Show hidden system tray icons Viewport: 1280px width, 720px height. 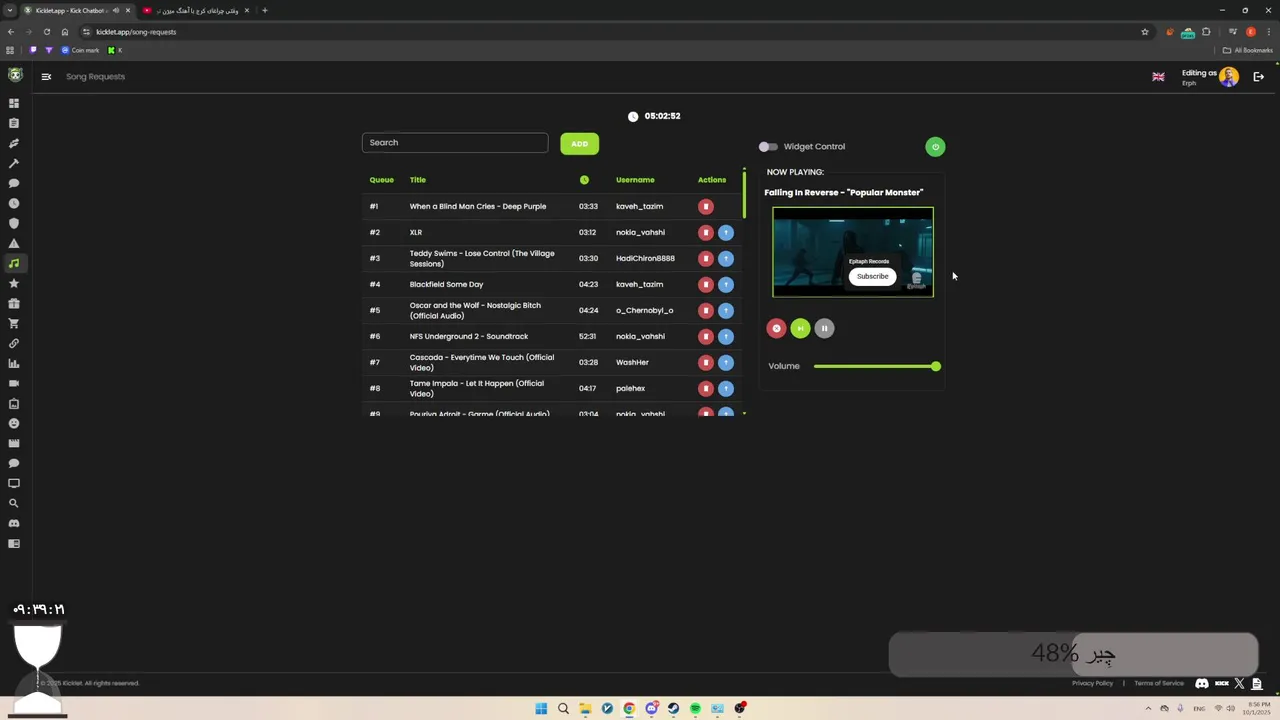[1148, 708]
